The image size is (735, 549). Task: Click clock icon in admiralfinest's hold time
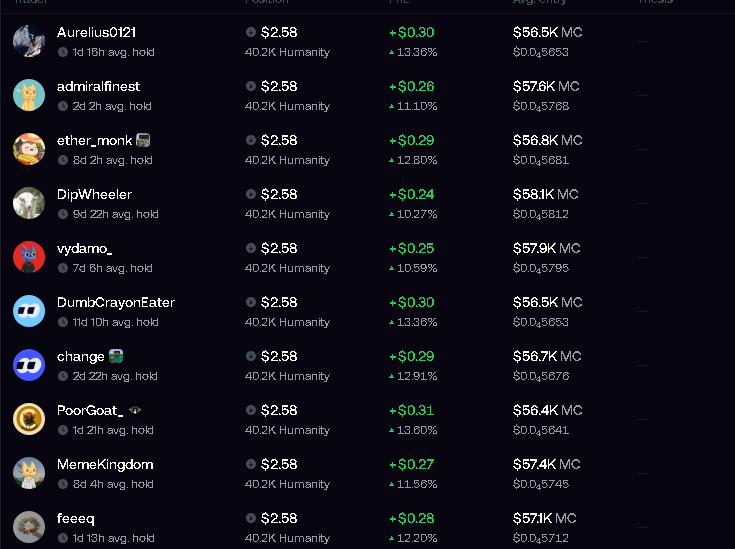63,106
